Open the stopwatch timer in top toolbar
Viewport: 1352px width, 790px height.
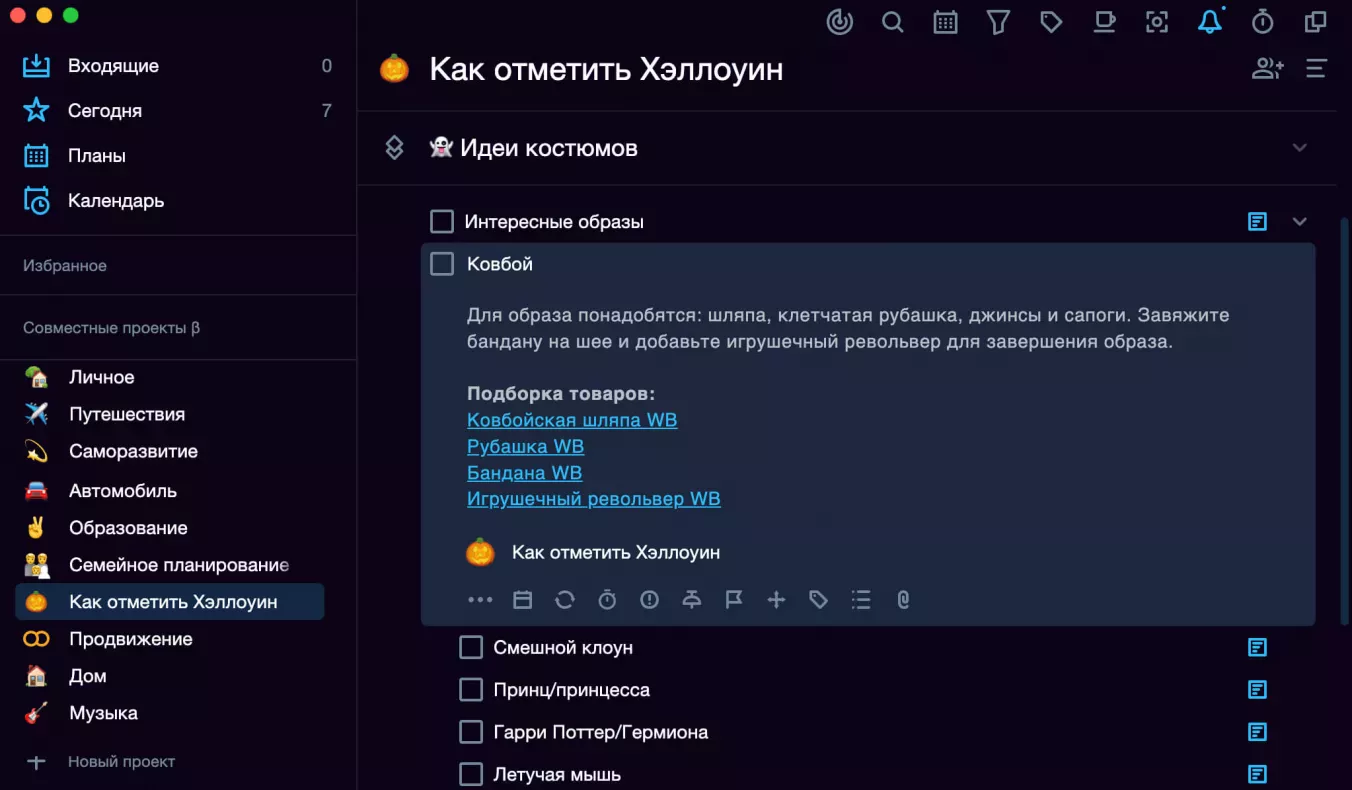point(1263,22)
